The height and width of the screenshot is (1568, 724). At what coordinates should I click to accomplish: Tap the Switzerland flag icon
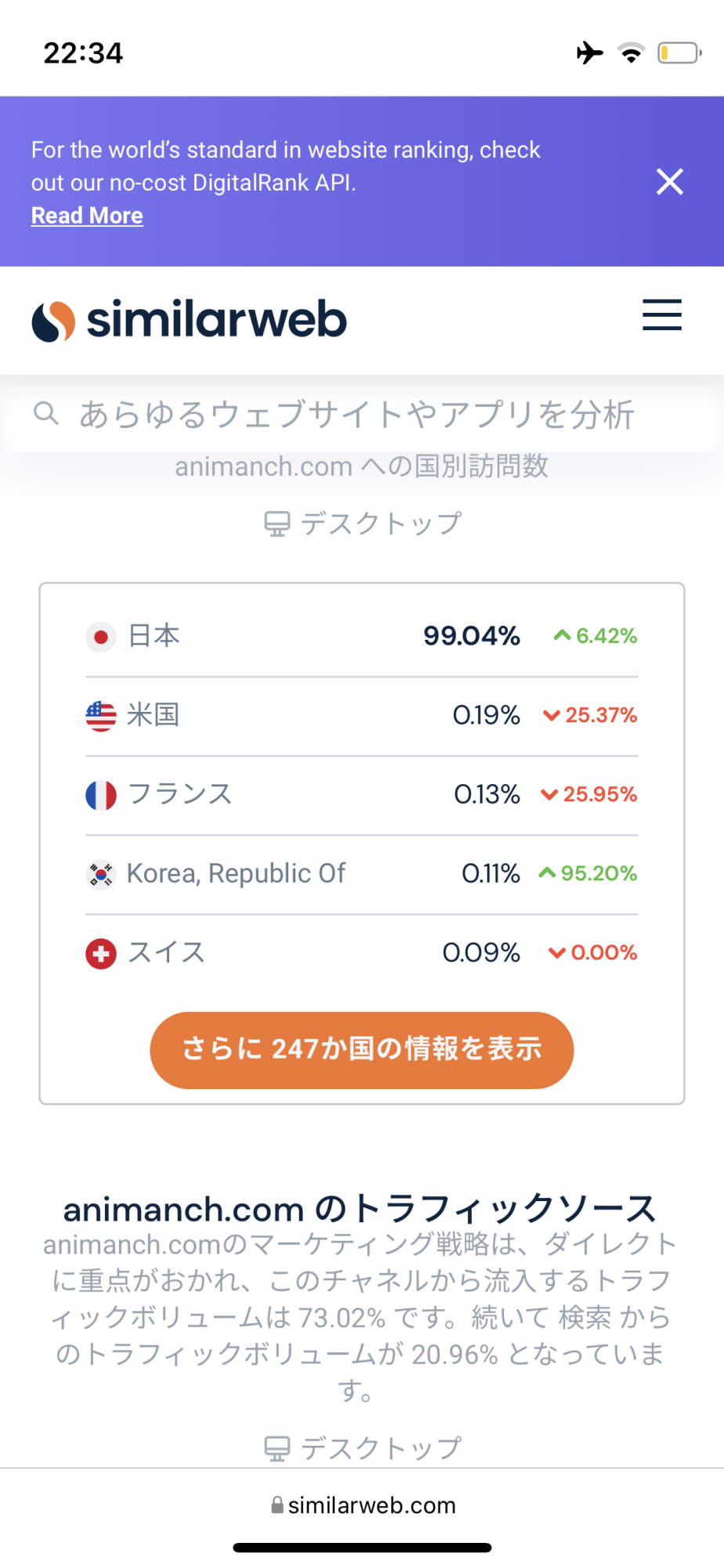pos(101,953)
